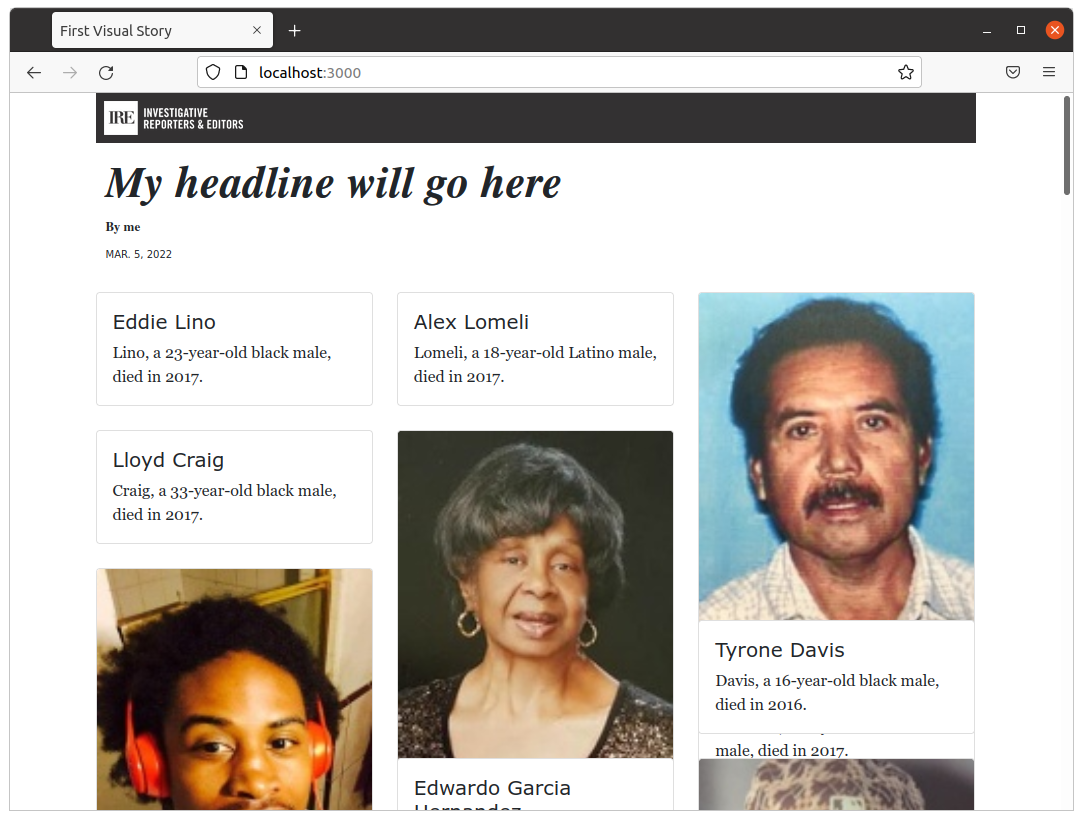This screenshot has width=1083, height=820.
Task: Open the photo of the mustached man
Action: click(836, 457)
